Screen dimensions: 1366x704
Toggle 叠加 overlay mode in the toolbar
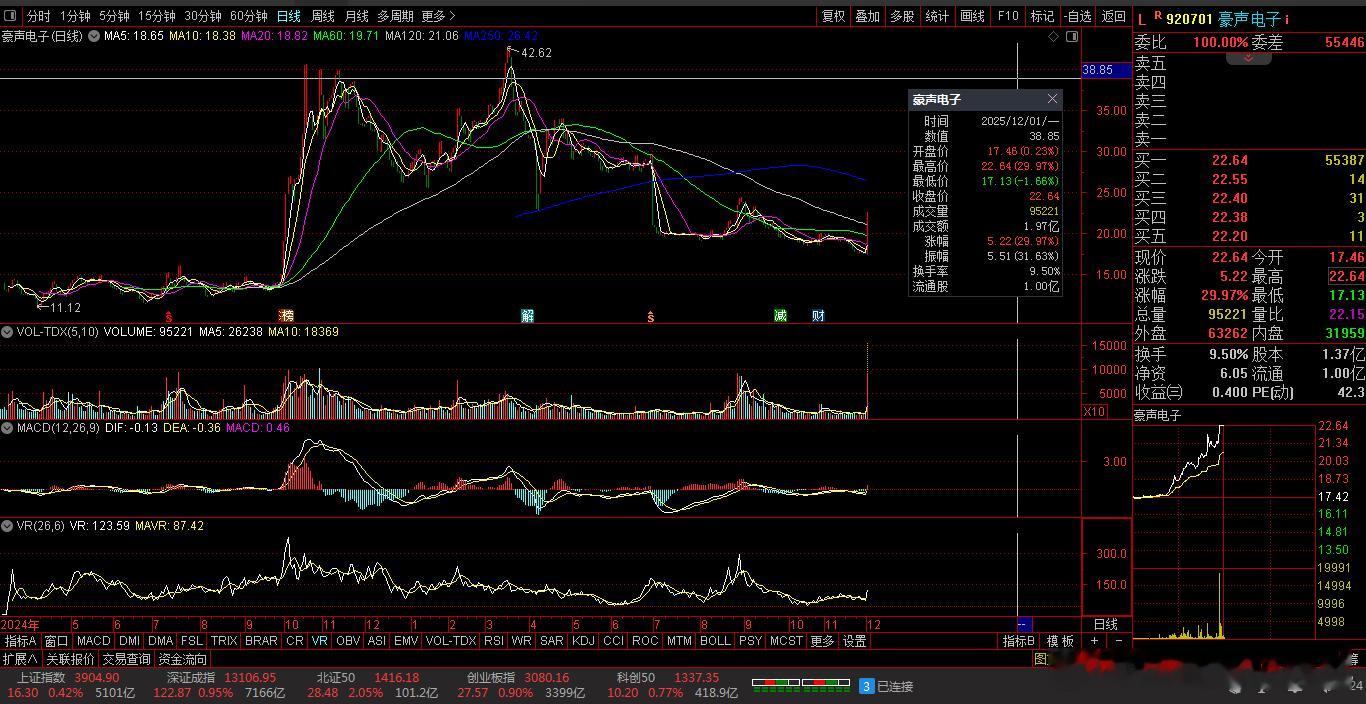(867, 16)
